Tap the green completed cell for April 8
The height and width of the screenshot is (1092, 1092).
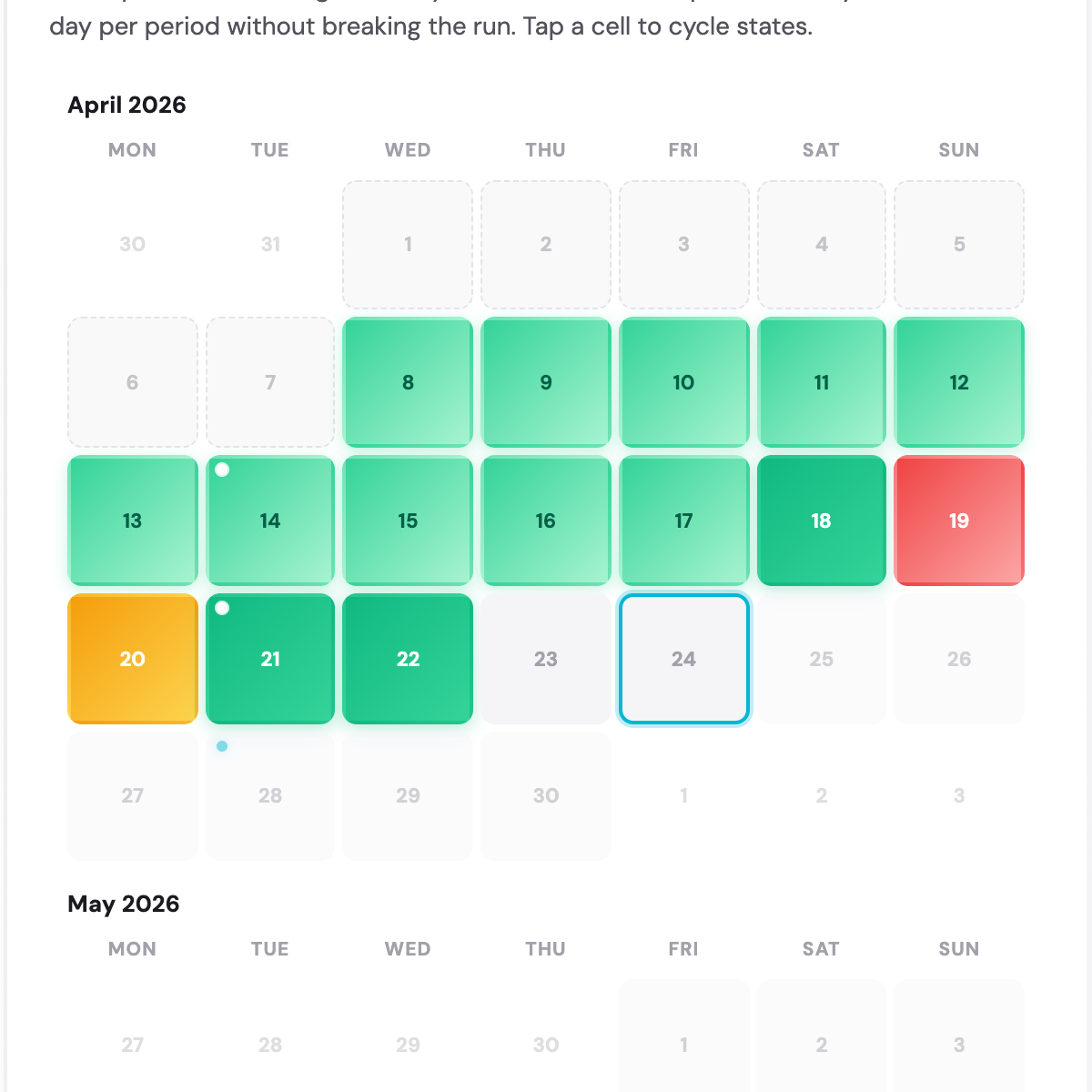[407, 382]
